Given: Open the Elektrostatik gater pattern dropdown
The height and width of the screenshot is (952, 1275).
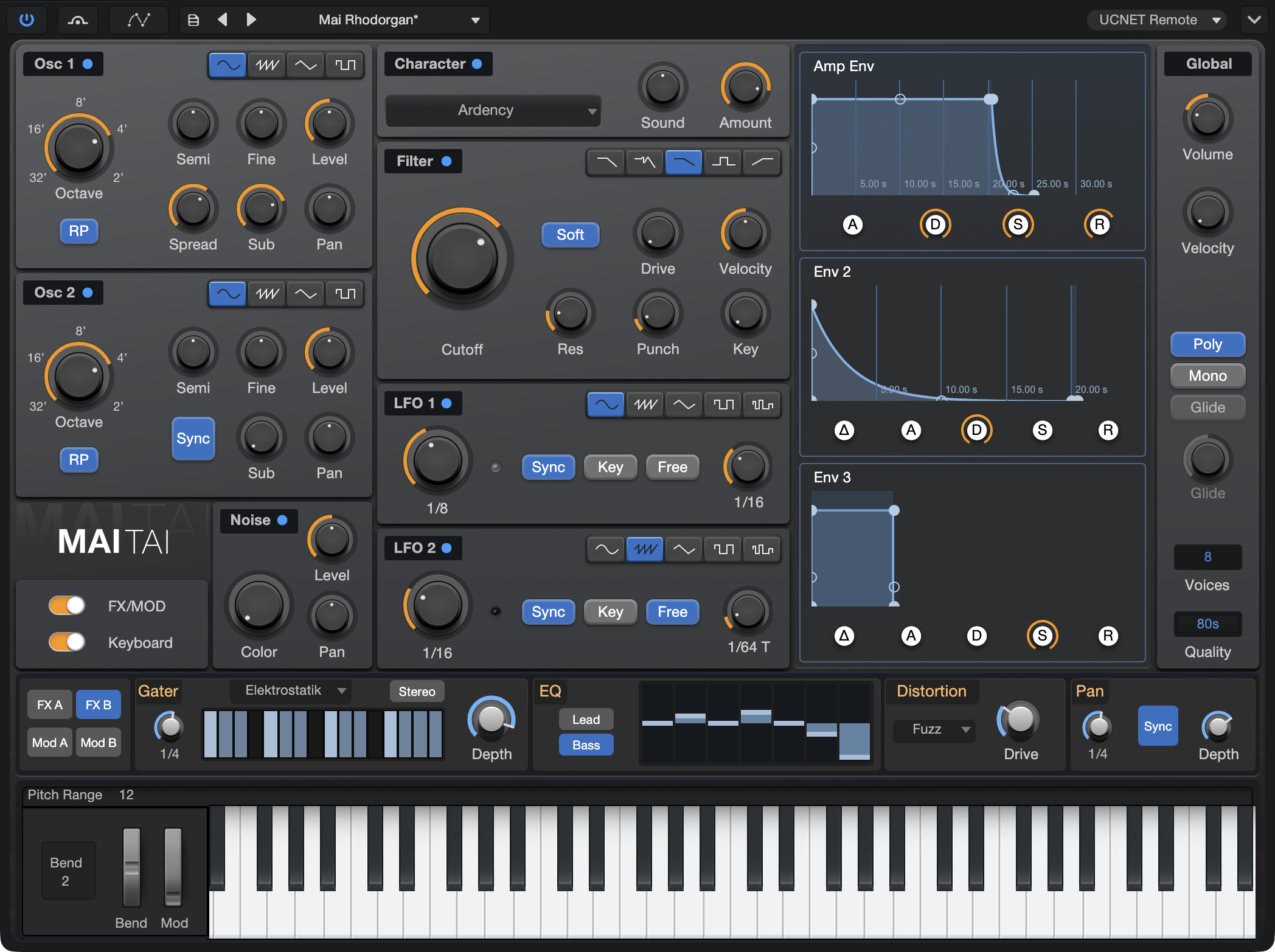Looking at the screenshot, I should [x=291, y=690].
